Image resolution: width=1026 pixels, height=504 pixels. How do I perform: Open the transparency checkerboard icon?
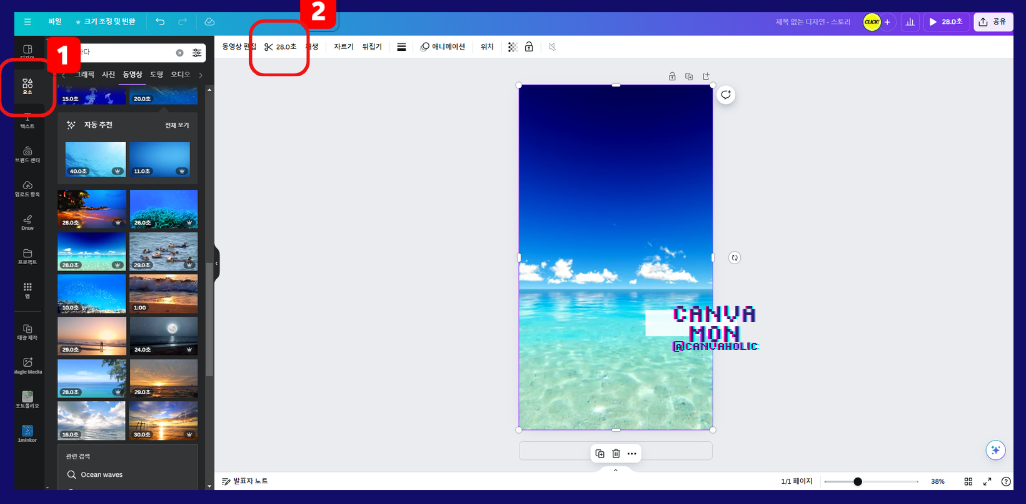[513, 47]
